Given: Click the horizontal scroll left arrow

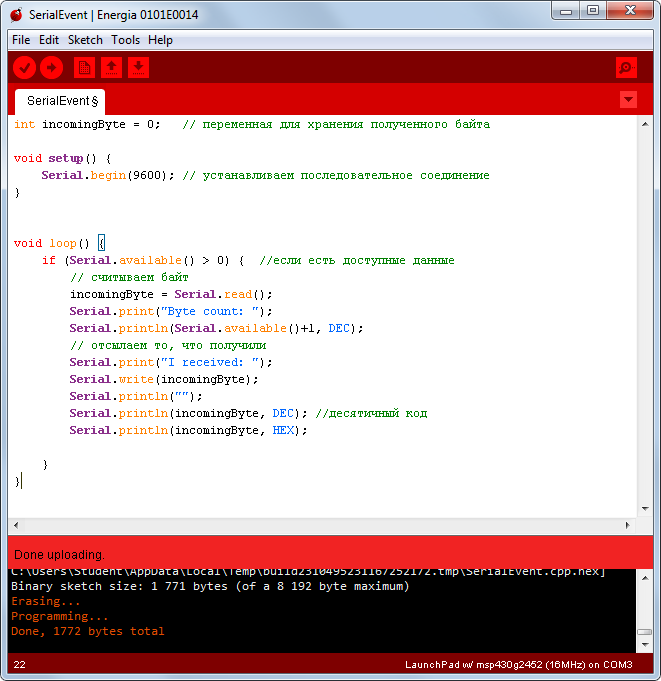Looking at the screenshot, I should [x=16, y=525].
